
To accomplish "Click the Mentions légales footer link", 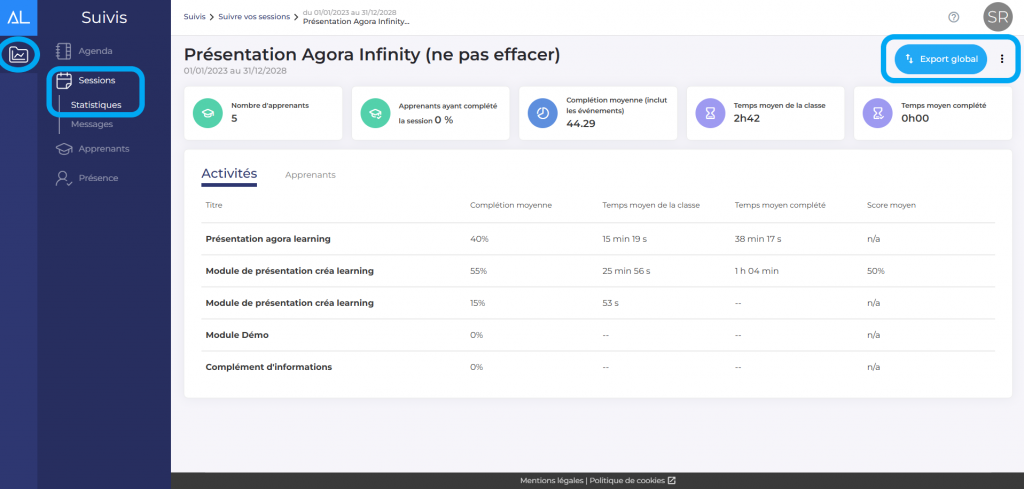I will pyautogui.click(x=551, y=481).
